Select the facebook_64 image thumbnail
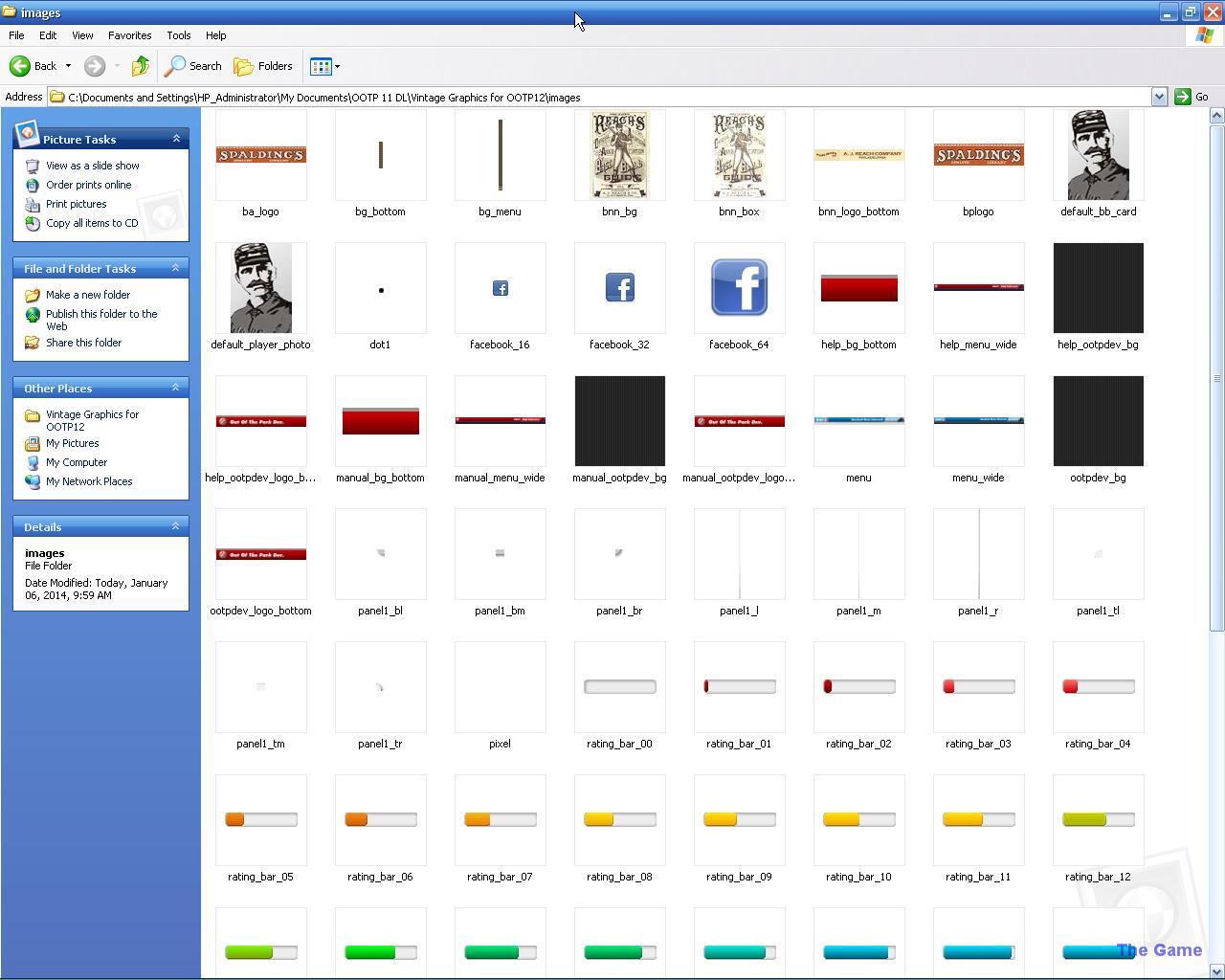The width and height of the screenshot is (1225, 980). (x=739, y=288)
